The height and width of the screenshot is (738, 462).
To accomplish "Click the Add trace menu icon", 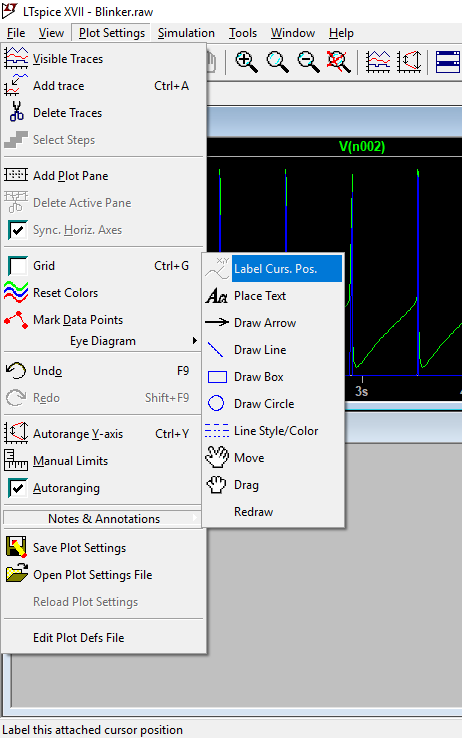I will [16, 86].
